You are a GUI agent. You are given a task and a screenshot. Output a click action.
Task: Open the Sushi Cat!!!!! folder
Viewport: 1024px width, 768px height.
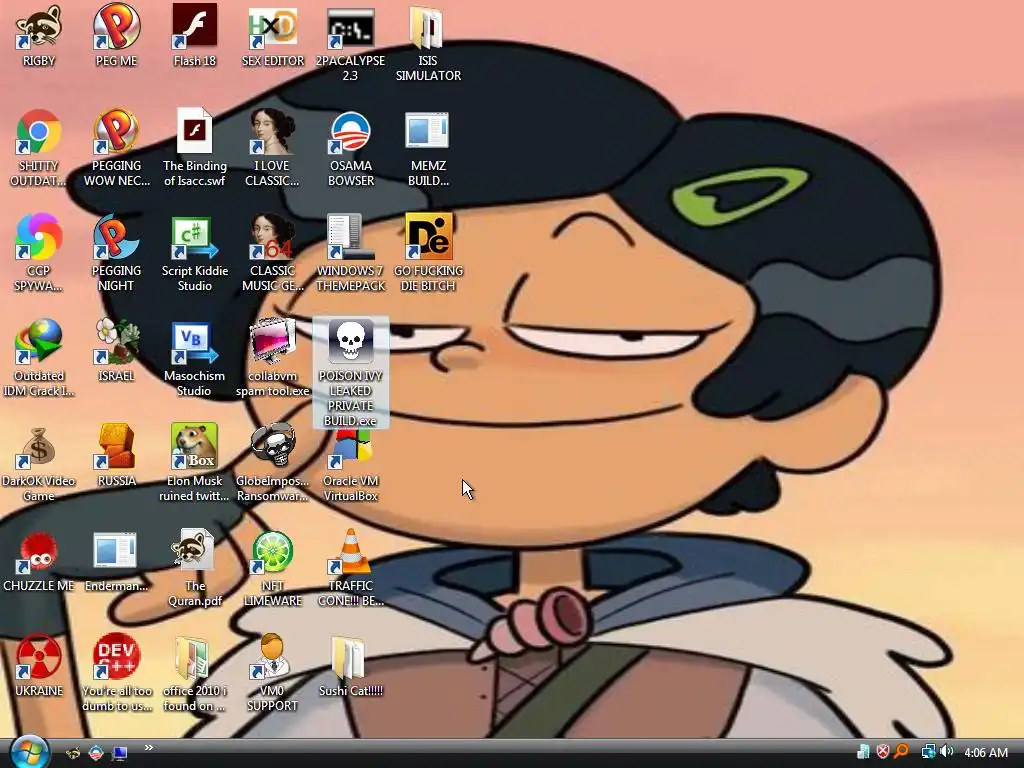351,657
